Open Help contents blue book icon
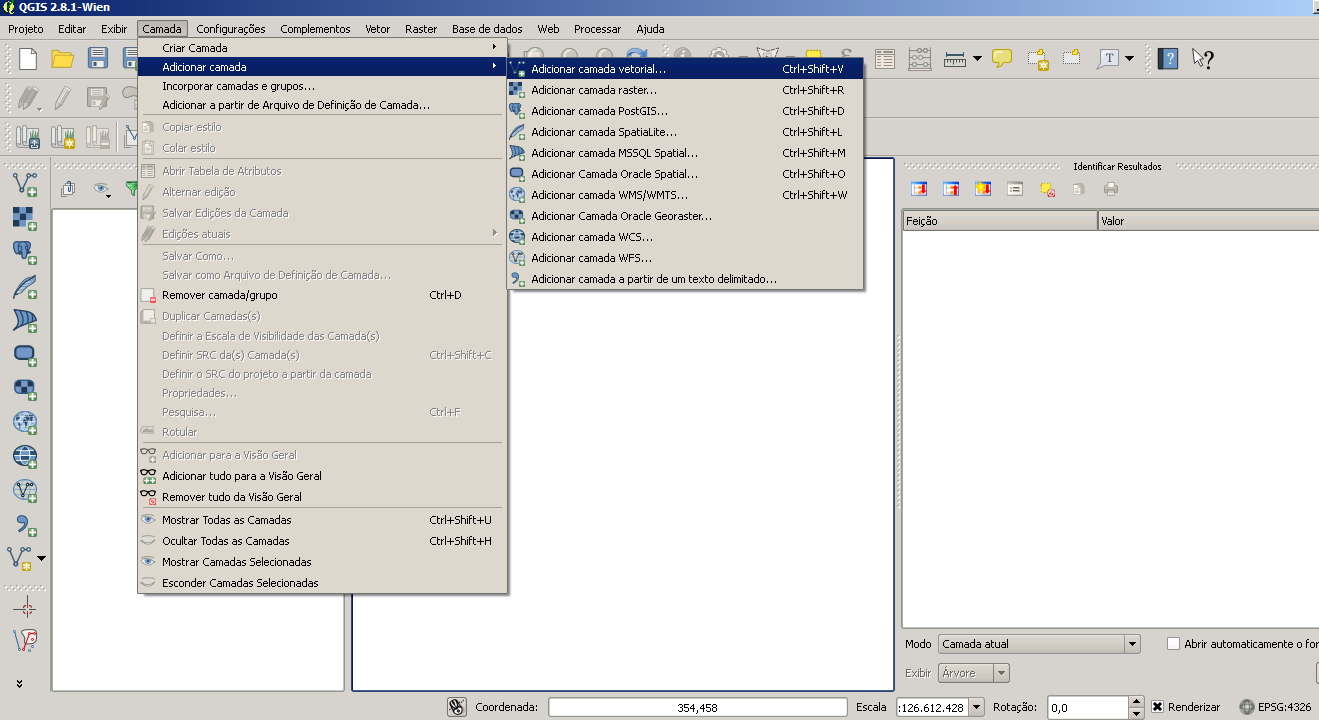 click(1167, 59)
